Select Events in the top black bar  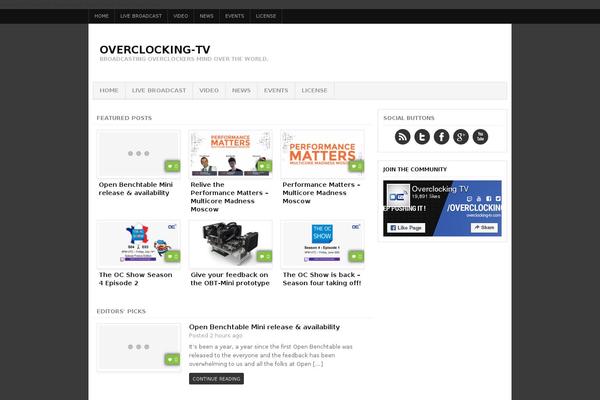pyautogui.click(x=235, y=16)
